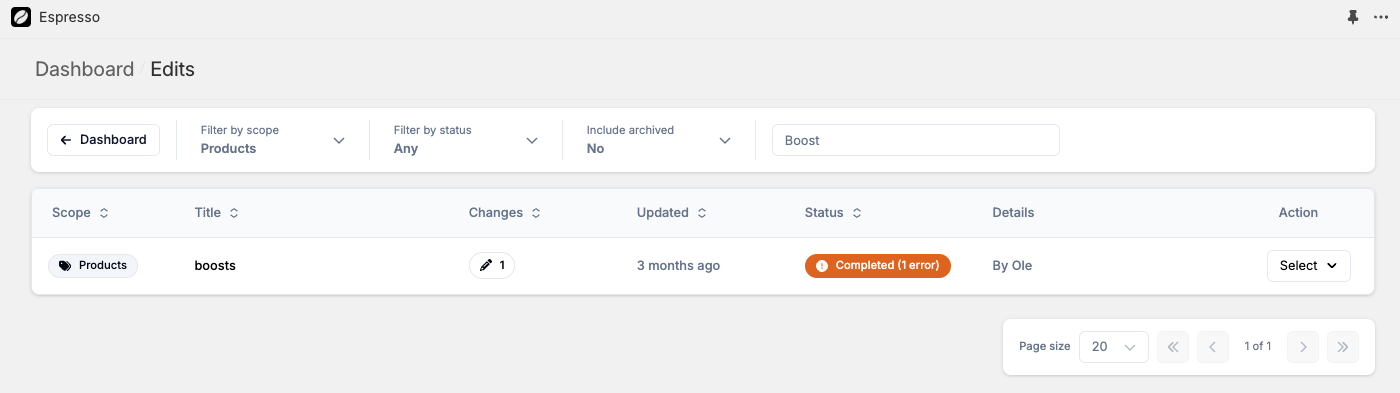This screenshot has width=1400, height=393.
Task: Click the Espresso app logo icon
Action: tap(20, 17)
